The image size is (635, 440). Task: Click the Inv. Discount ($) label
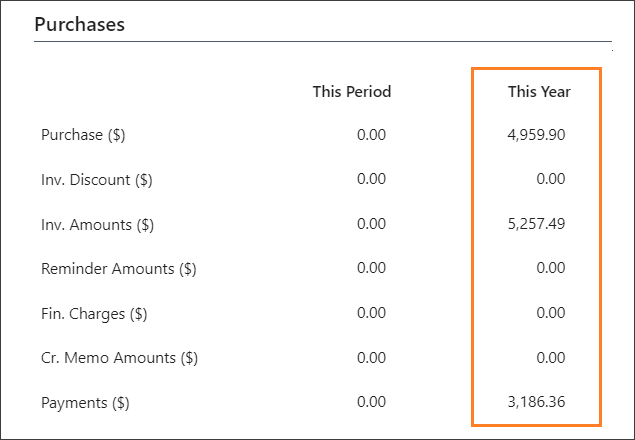coord(96,179)
